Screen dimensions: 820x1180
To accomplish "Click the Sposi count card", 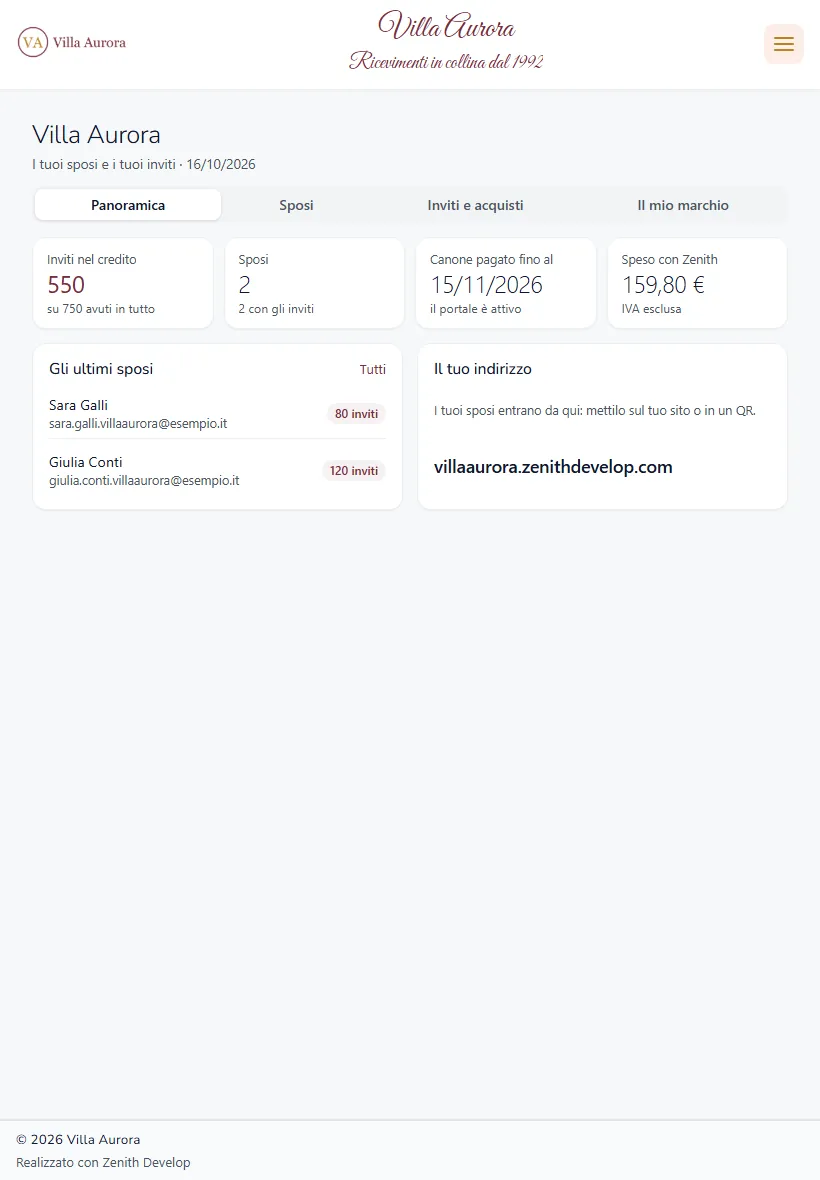I will [x=314, y=283].
